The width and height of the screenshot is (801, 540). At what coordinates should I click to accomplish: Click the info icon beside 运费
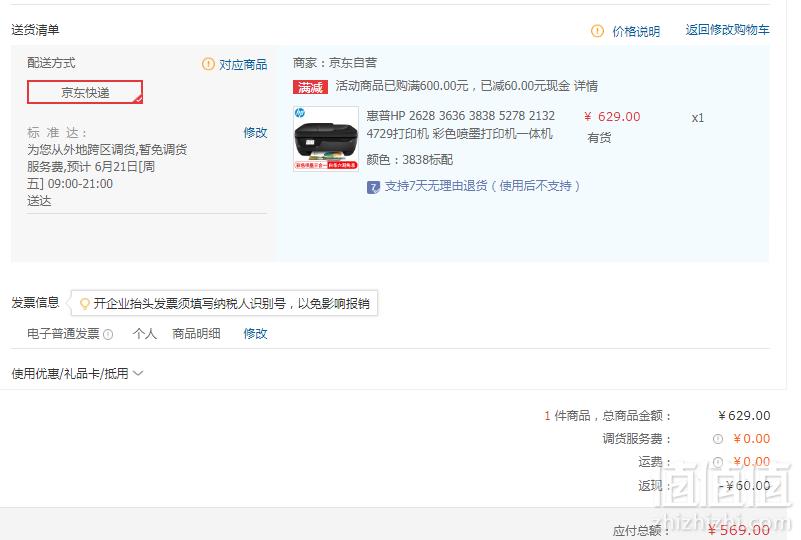718,462
